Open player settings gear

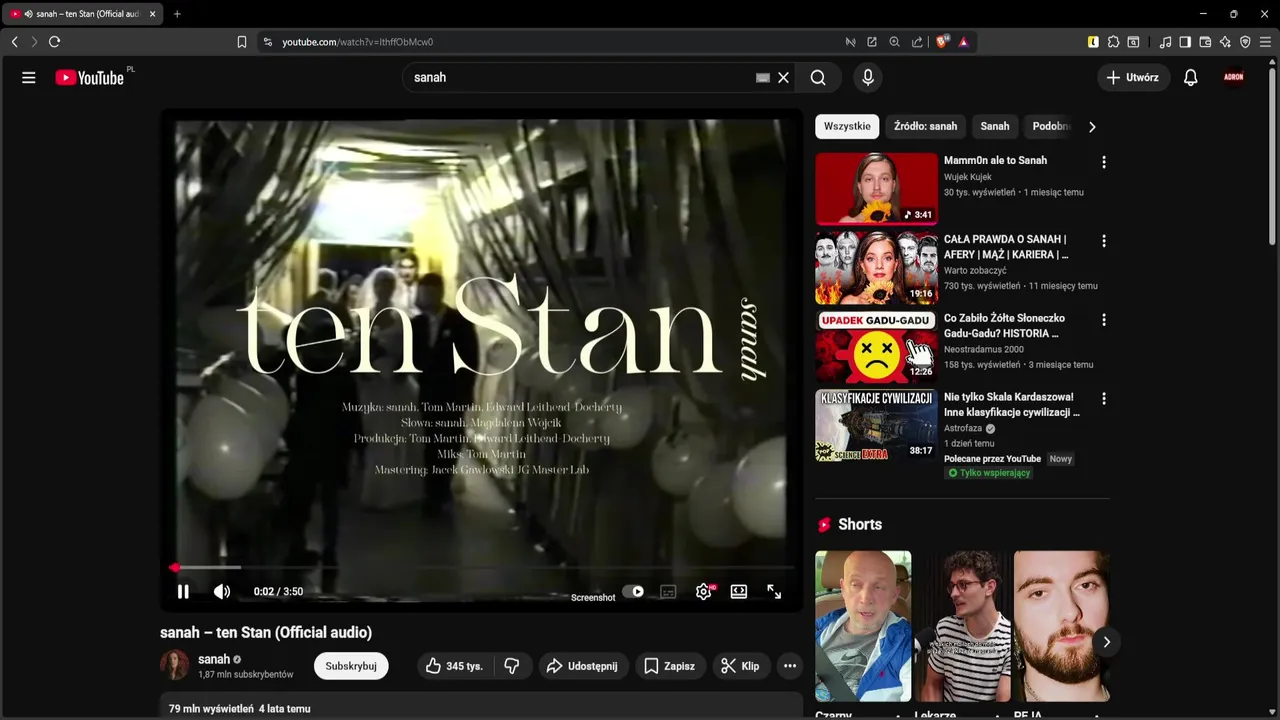(704, 592)
